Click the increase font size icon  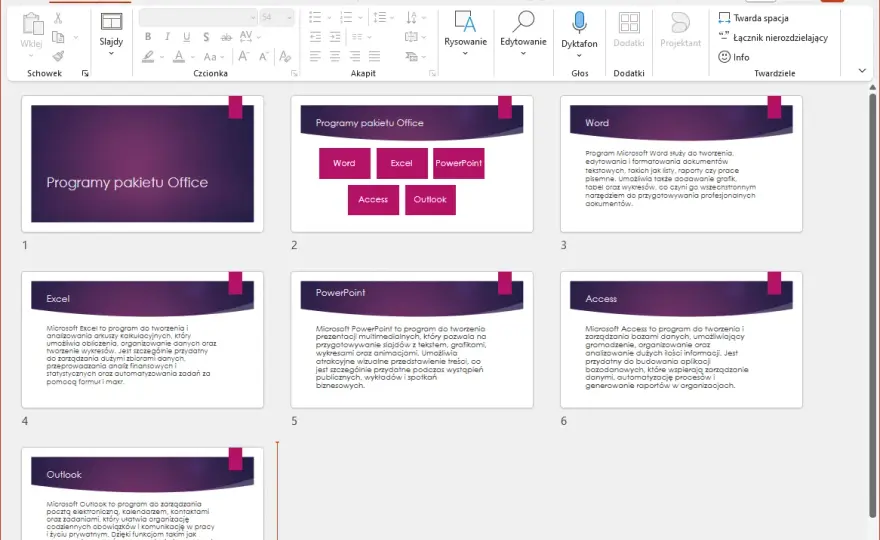click(244, 56)
